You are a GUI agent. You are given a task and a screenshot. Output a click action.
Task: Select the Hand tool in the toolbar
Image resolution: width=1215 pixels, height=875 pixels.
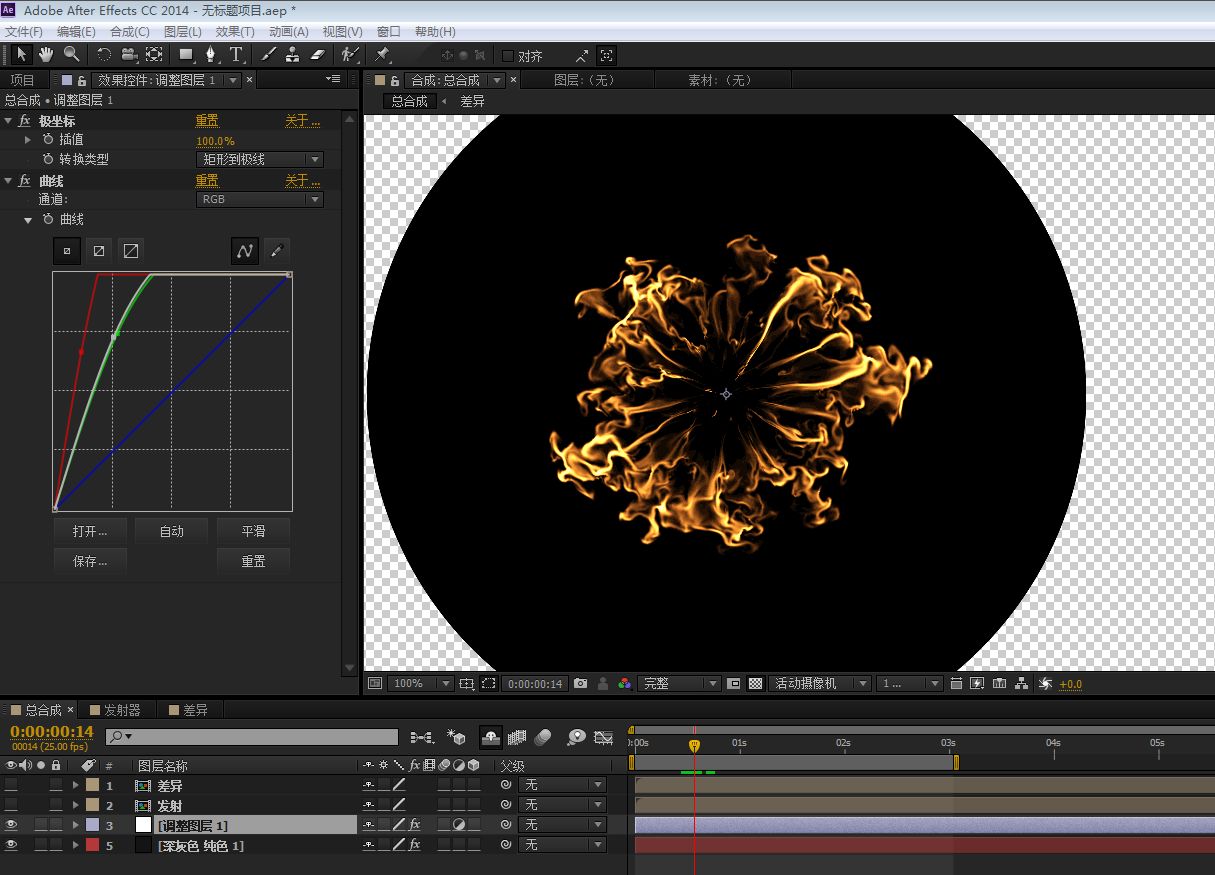click(46, 54)
